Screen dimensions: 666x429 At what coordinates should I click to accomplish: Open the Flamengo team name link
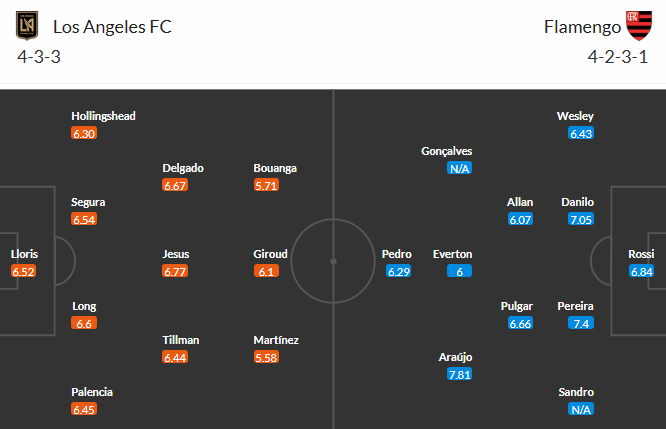579,27
